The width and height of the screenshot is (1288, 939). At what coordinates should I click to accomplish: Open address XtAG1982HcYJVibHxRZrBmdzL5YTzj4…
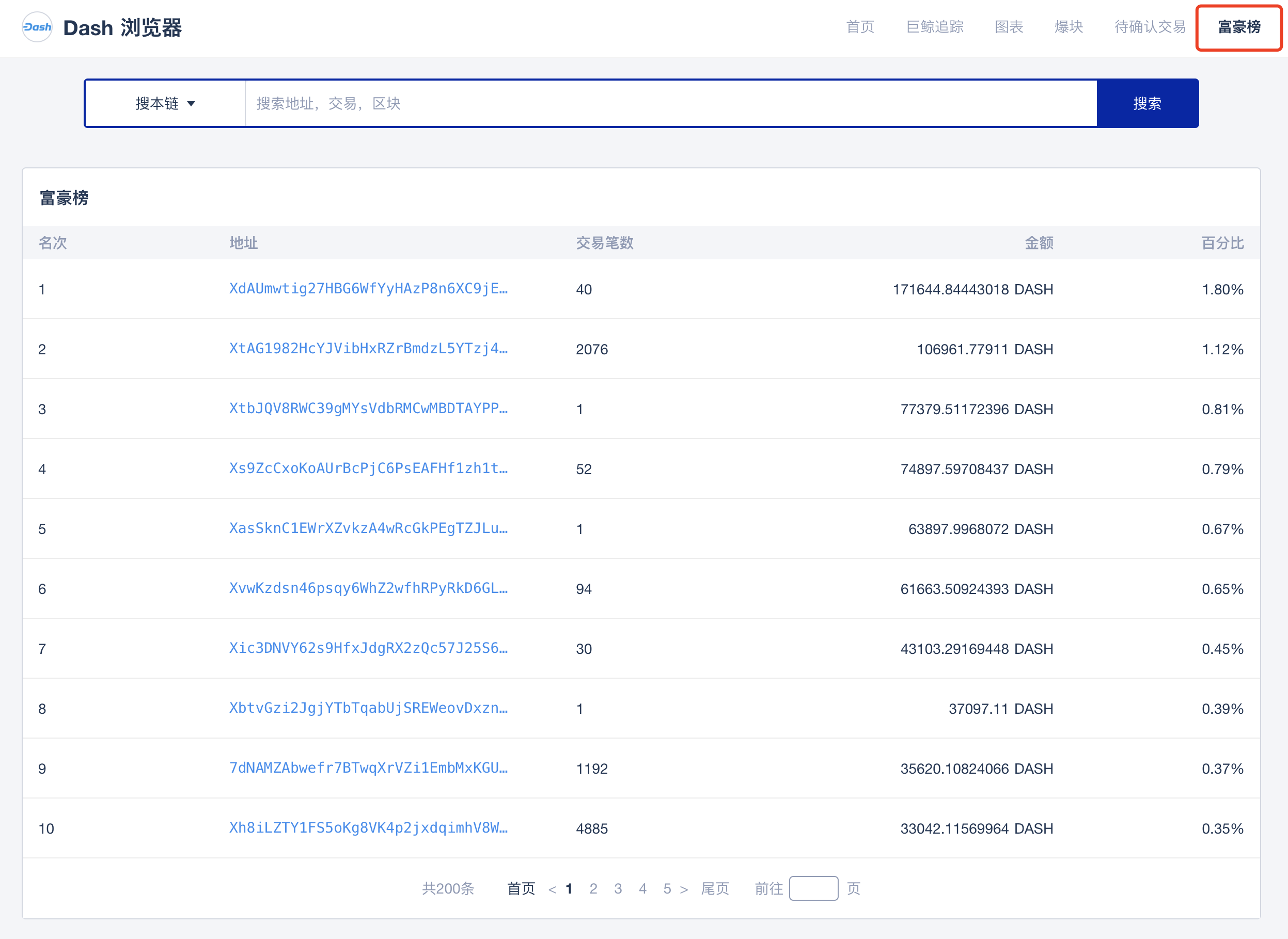pyautogui.click(x=368, y=349)
